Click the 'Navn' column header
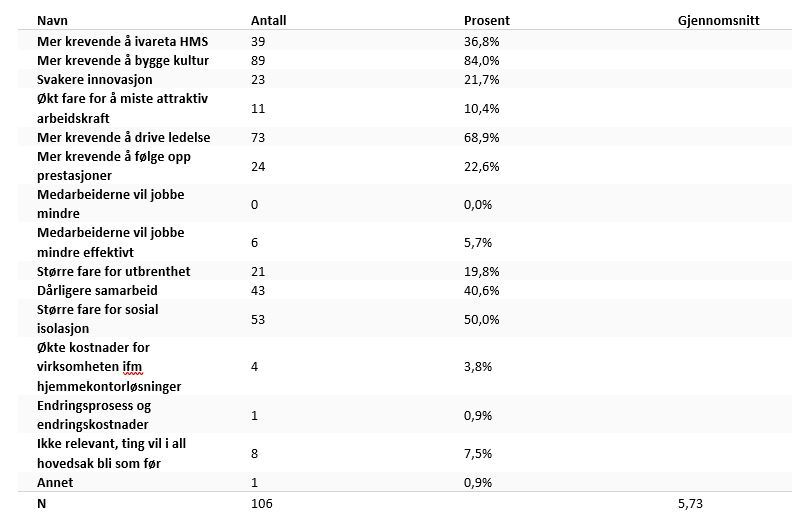 coord(52,20)
